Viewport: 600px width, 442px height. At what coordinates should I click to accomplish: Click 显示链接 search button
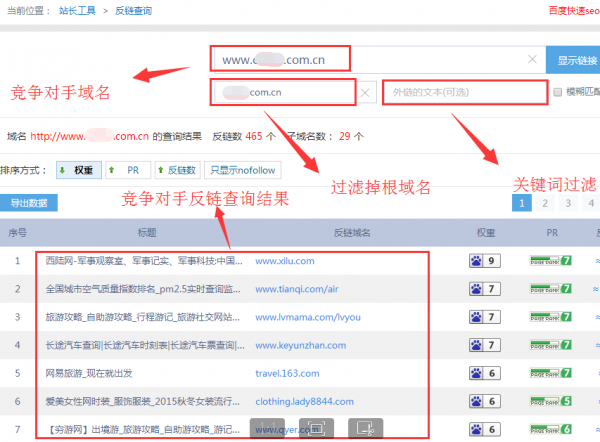point(573,60)
